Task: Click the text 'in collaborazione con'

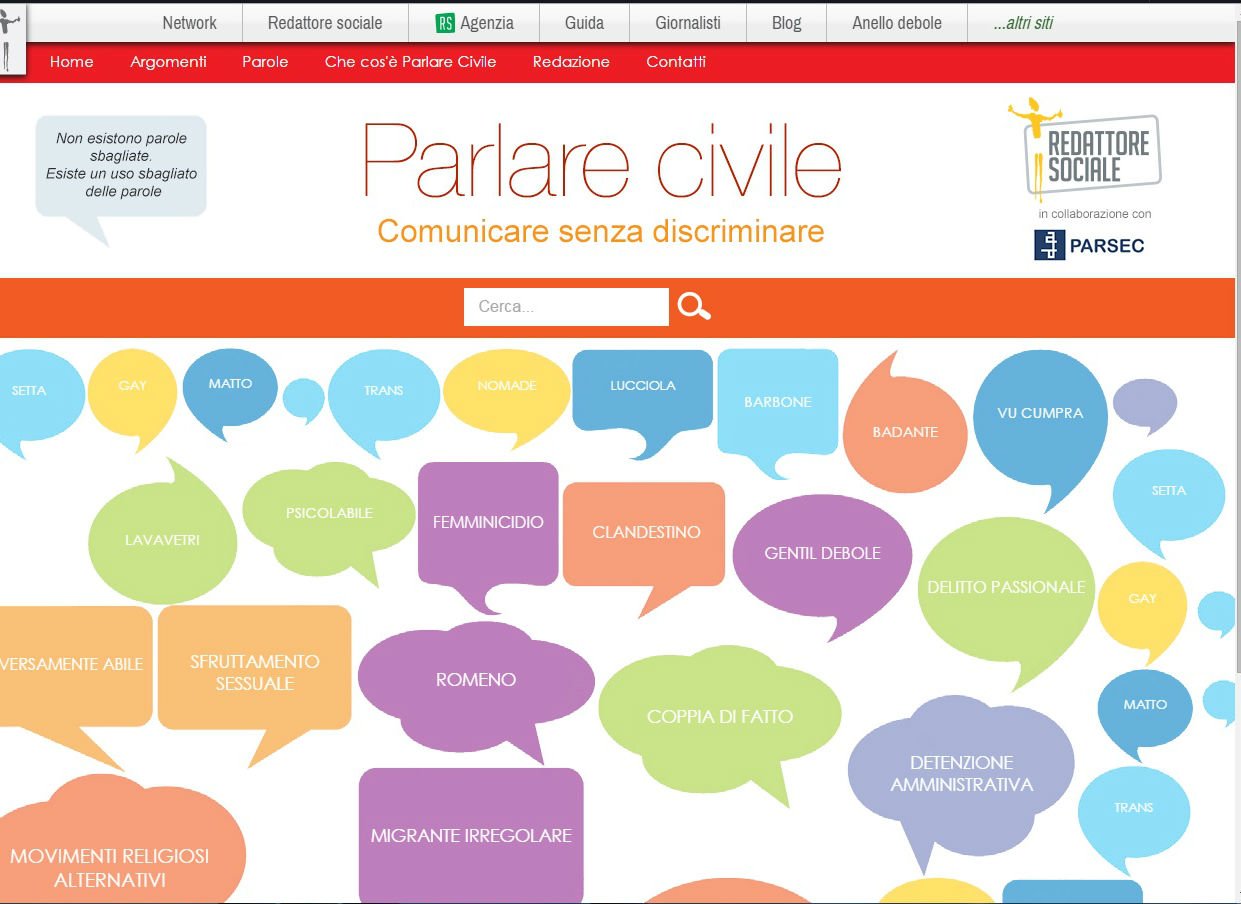Action: pyautogui.click(x=1094, y=214)
